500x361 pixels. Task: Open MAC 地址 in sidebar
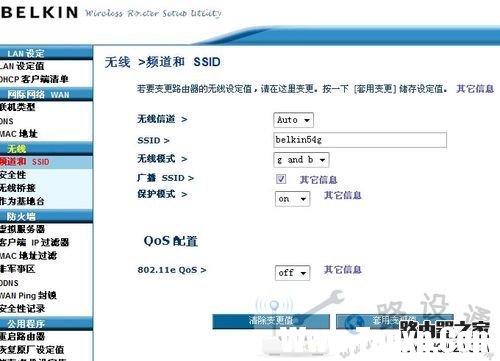pos(19,134)
